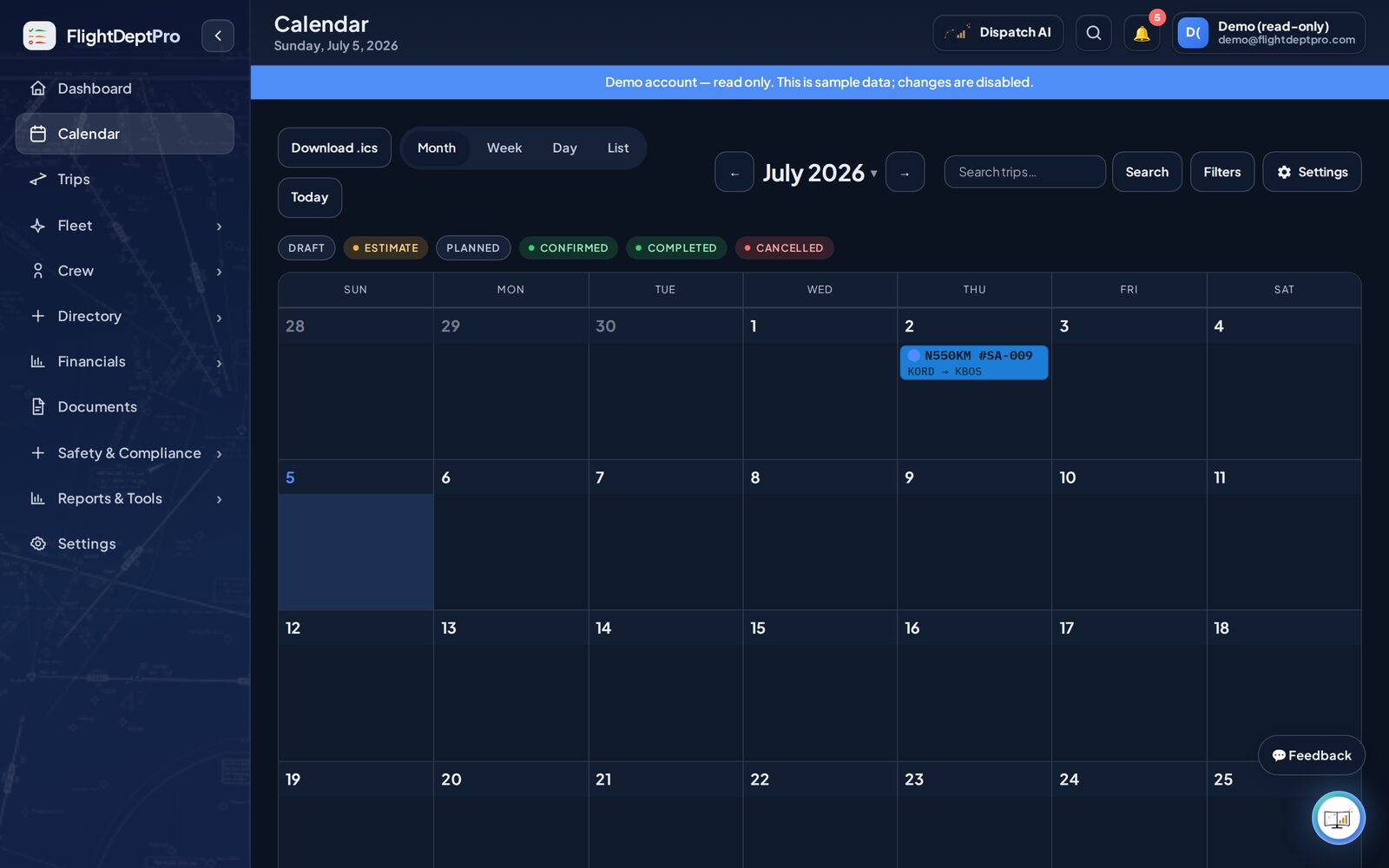Click the WED column header
The height and width of the screenshot is (868, 1389).
pos(820,290)
